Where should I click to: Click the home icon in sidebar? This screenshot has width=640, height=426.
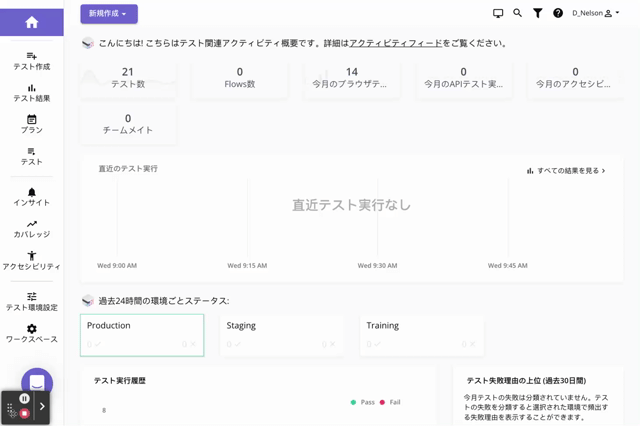point(31,22)
